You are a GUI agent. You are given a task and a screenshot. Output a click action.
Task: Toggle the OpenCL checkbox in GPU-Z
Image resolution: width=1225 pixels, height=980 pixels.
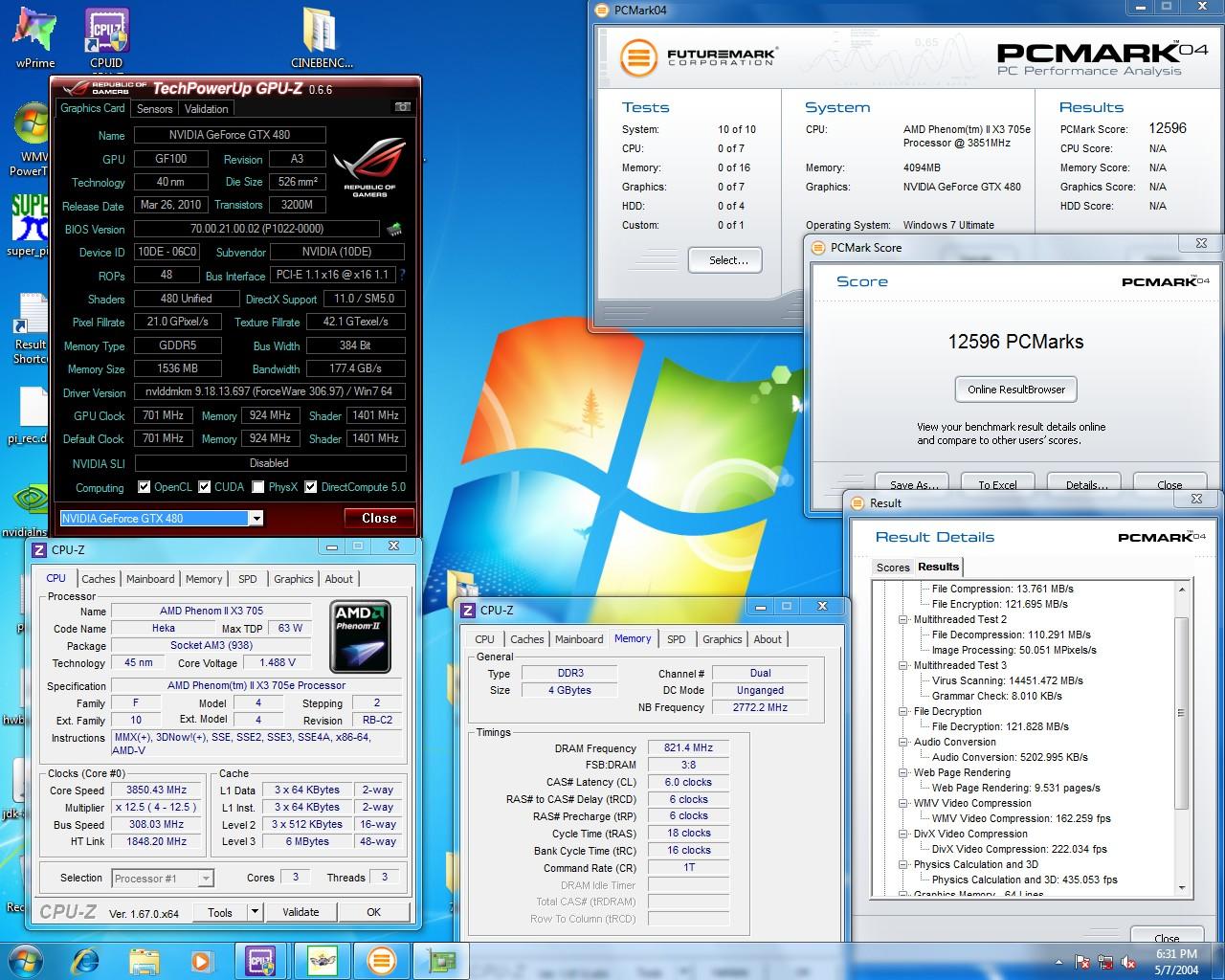pyautogui.click(x=144, y=487)
